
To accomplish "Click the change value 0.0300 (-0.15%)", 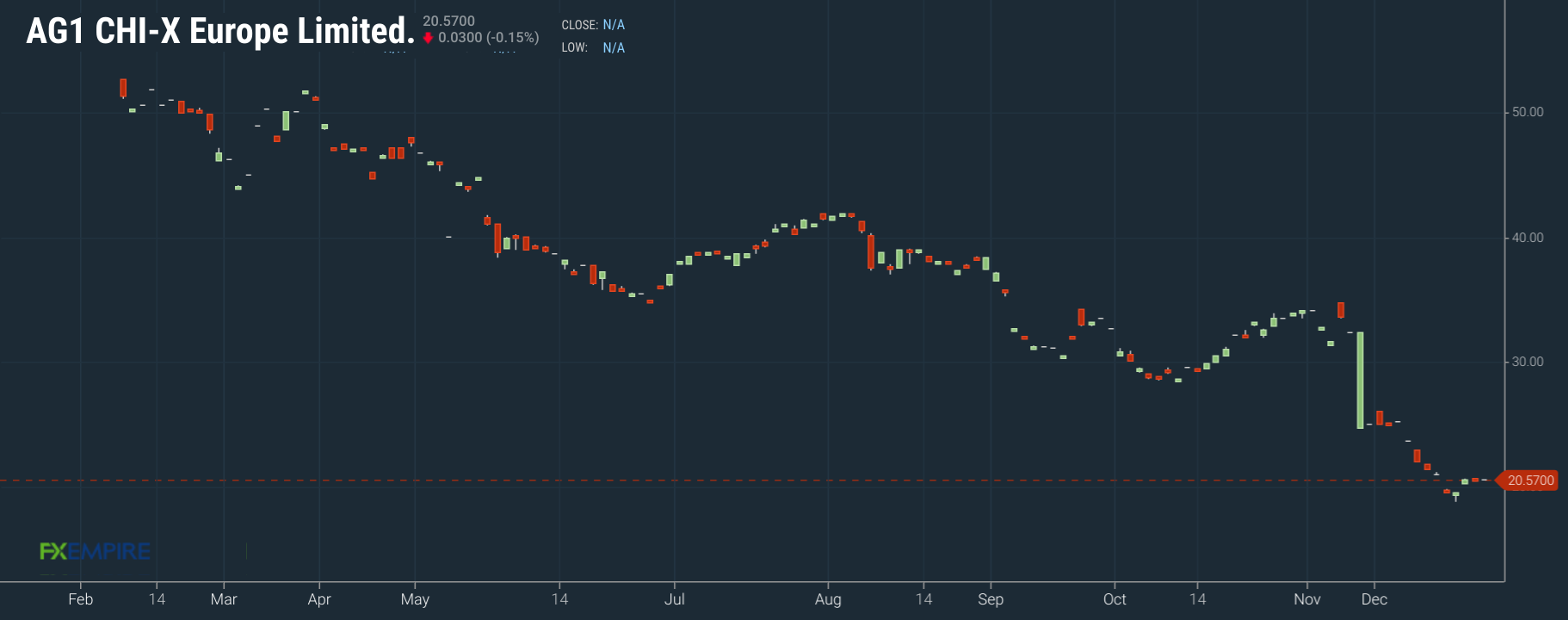I will (x=489, y=38).
